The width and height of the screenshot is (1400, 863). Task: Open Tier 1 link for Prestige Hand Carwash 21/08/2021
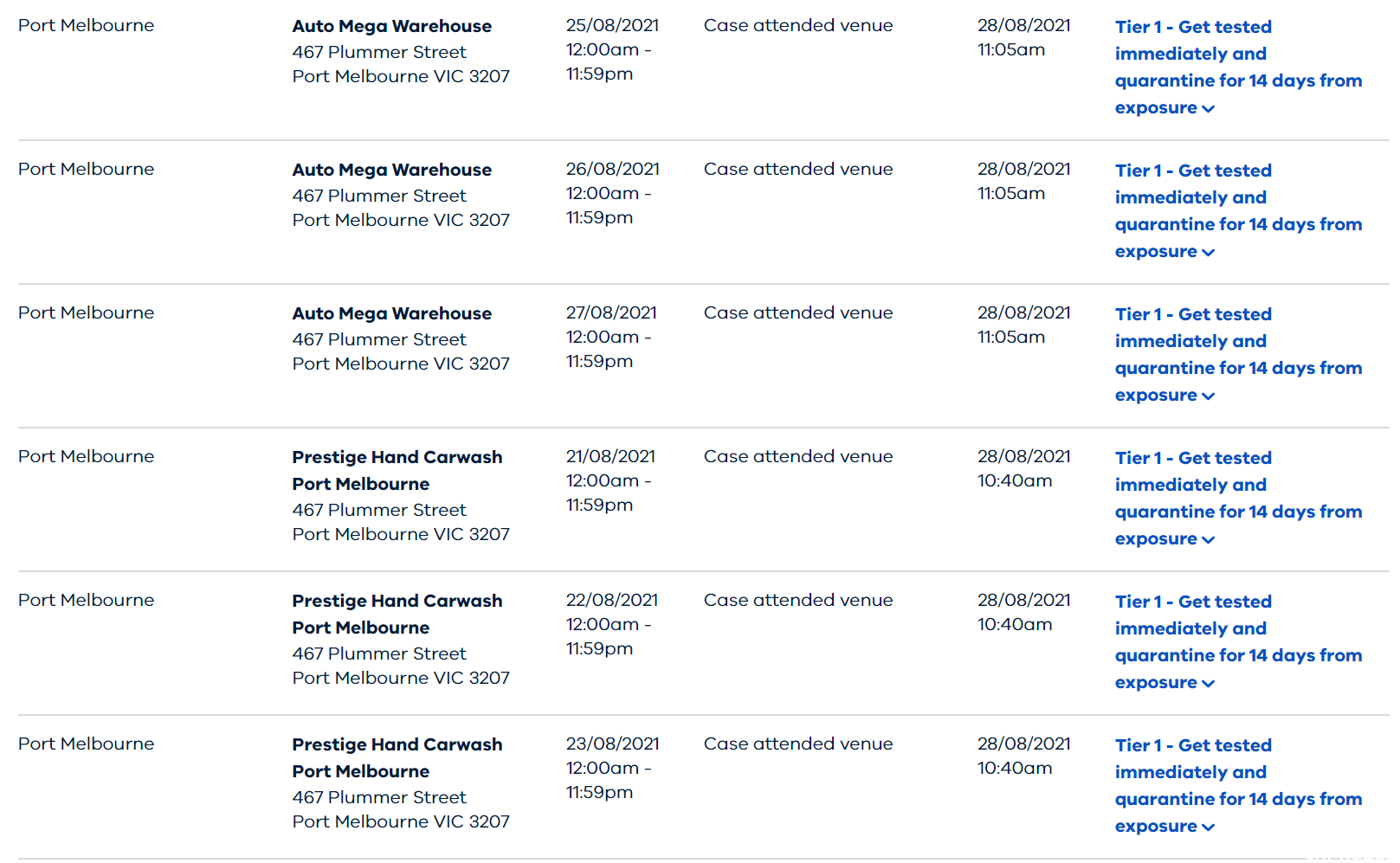(1238, 498)
